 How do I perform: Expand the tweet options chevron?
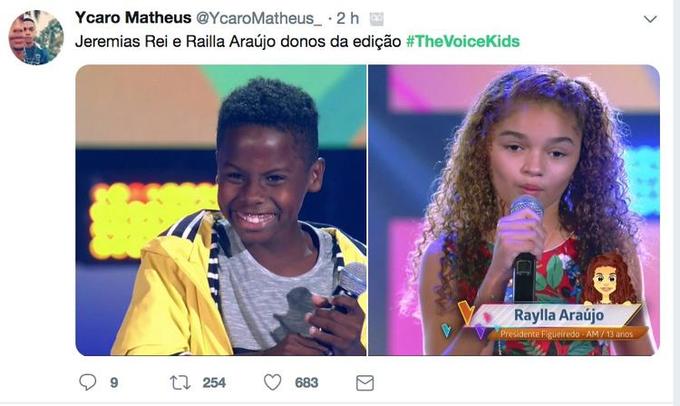650,19
